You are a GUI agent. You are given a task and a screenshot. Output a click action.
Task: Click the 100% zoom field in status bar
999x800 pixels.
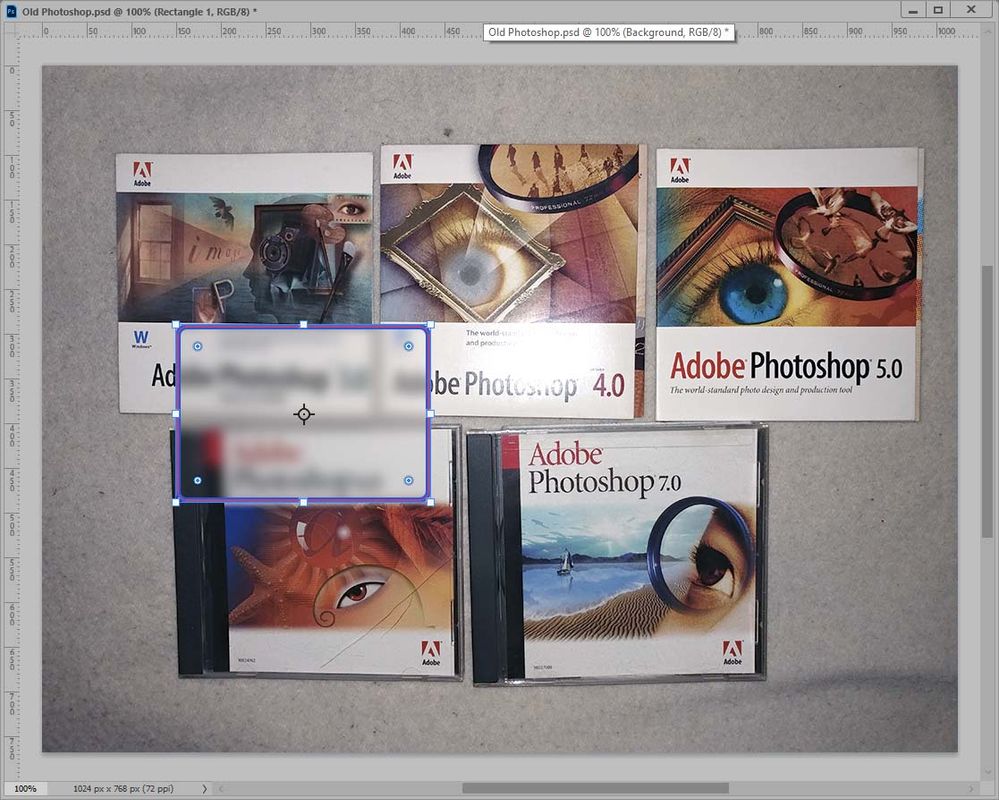click(x=25, y=789)
